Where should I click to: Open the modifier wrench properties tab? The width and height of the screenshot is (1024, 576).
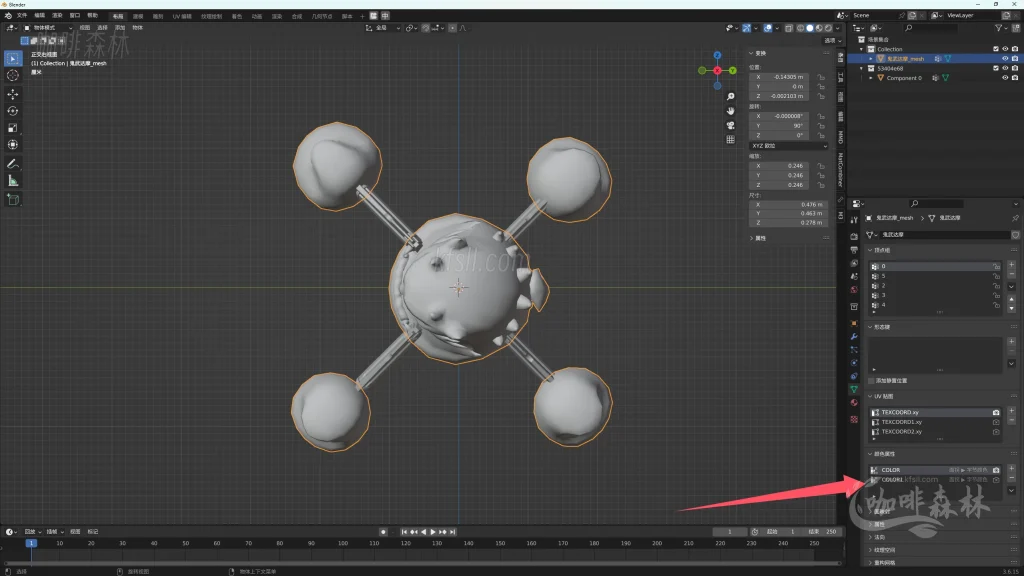tap(854, 336)
